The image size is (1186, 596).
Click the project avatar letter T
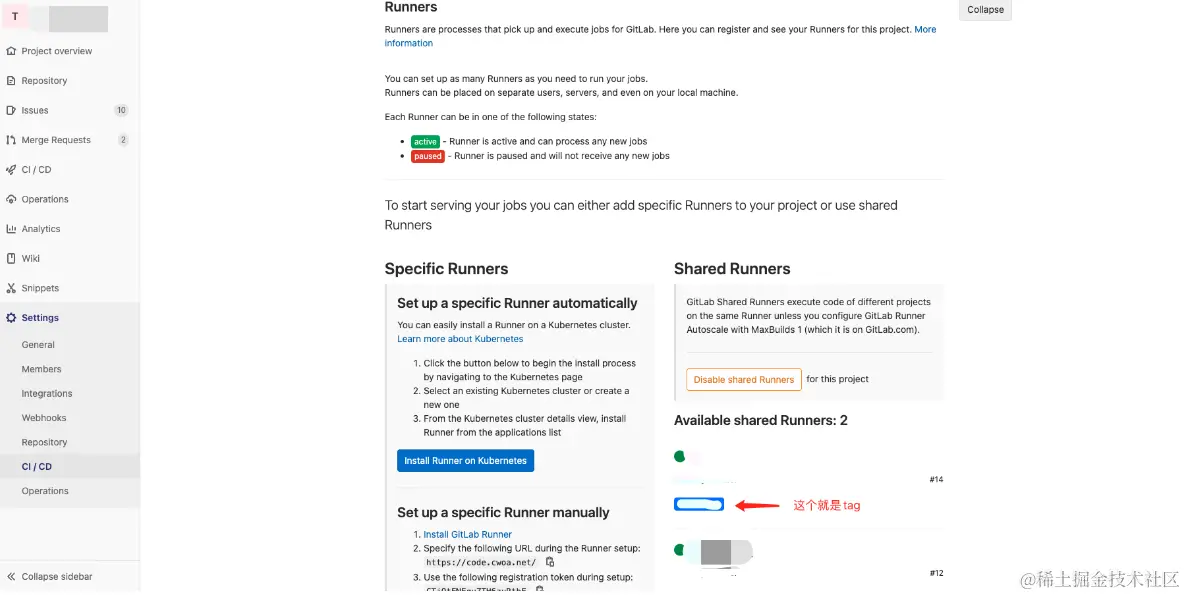15,17
